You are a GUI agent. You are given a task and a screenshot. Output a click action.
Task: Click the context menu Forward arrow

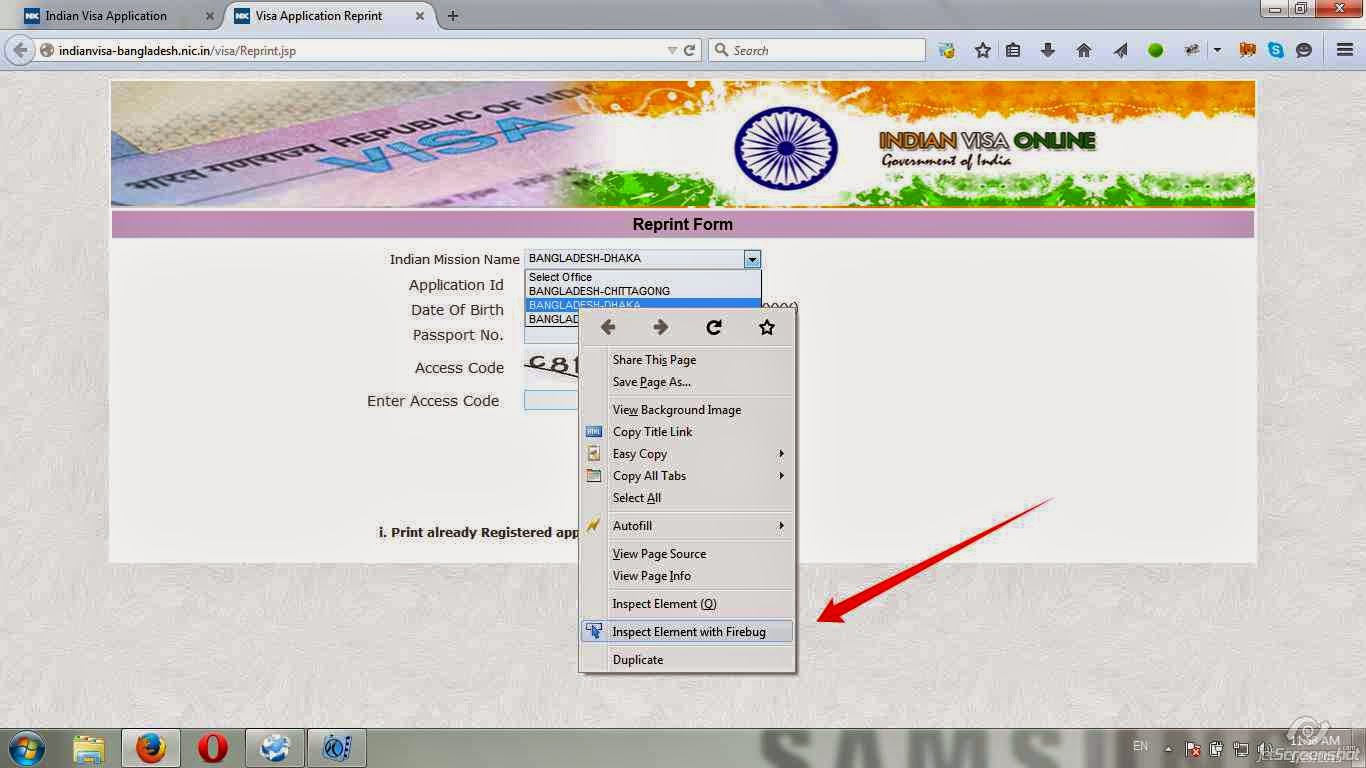660,327
